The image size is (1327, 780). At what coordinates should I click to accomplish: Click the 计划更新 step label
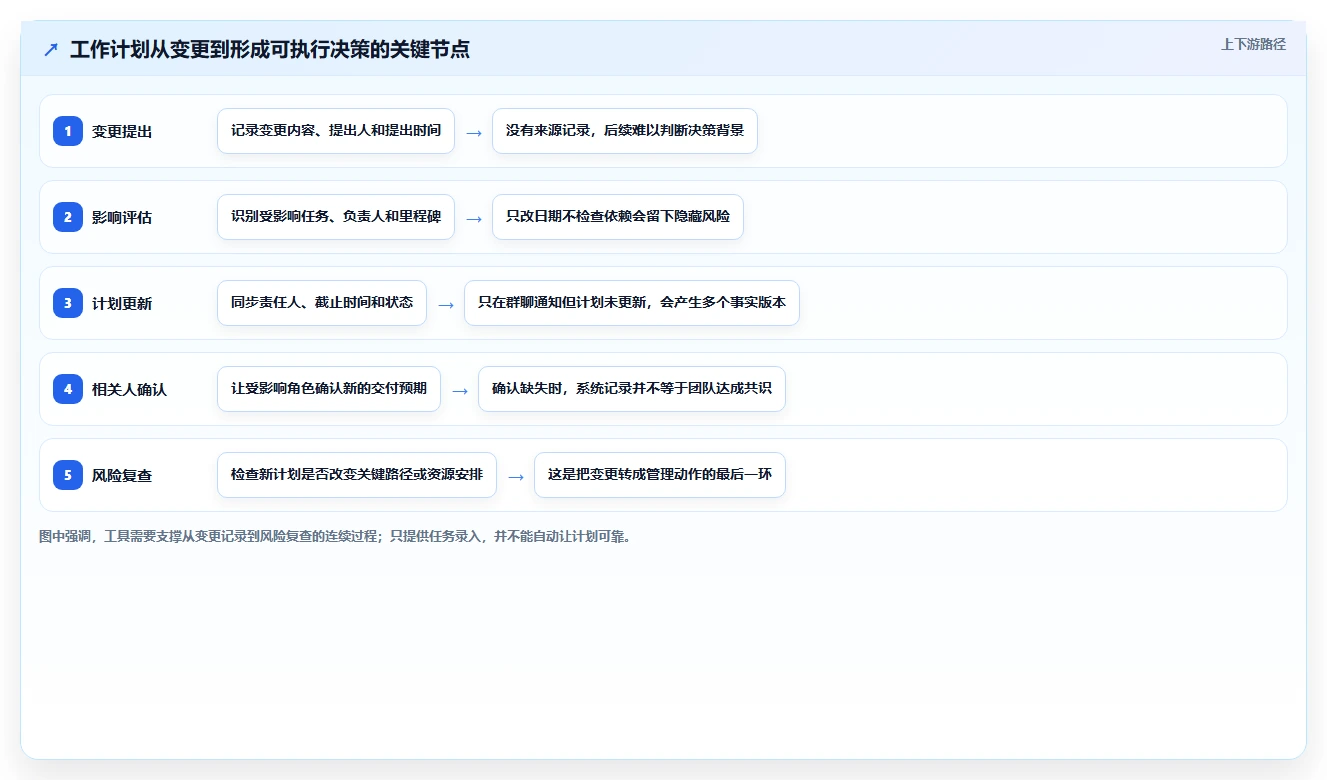122,303
